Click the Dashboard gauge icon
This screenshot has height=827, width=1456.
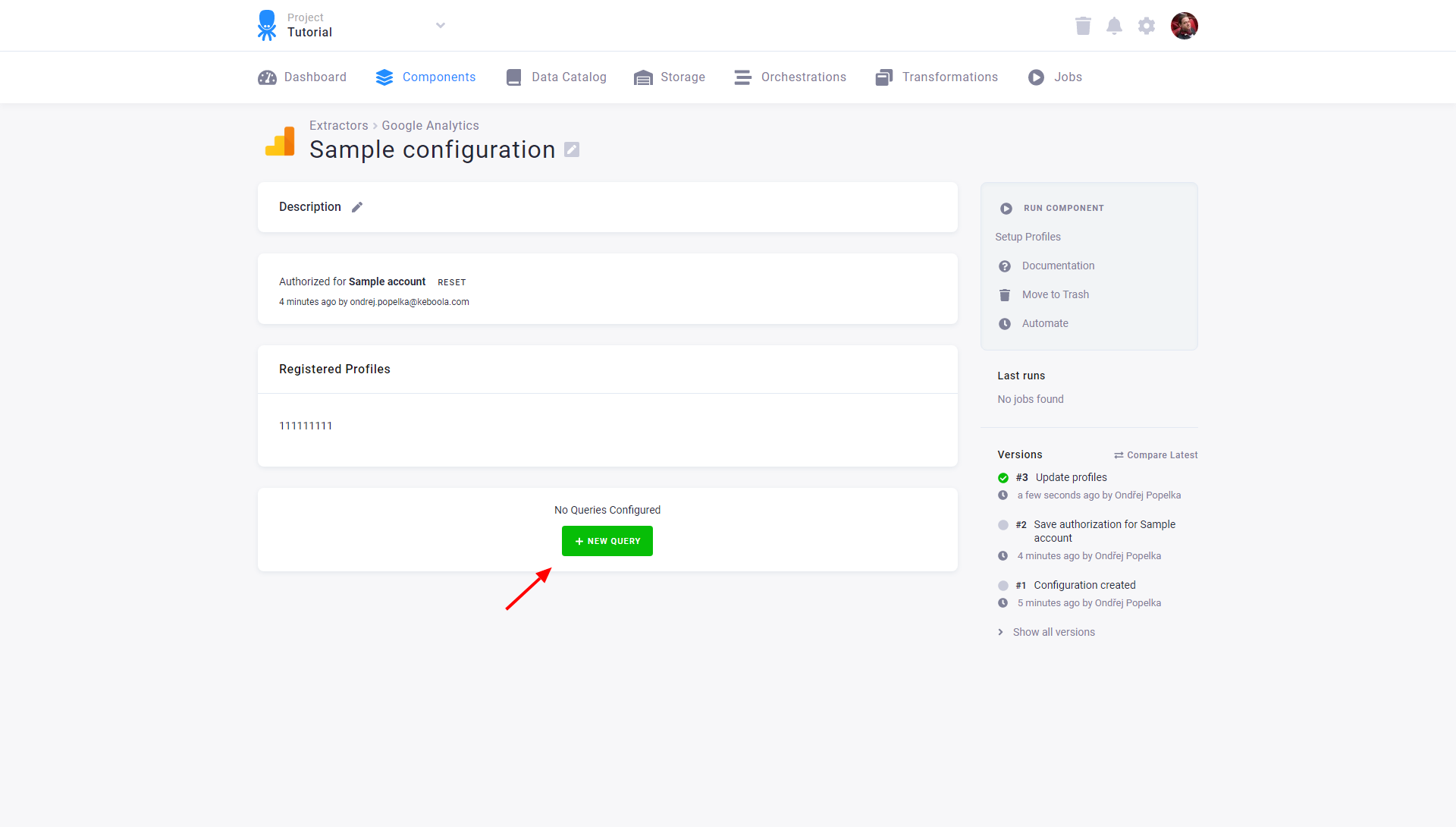267,77
